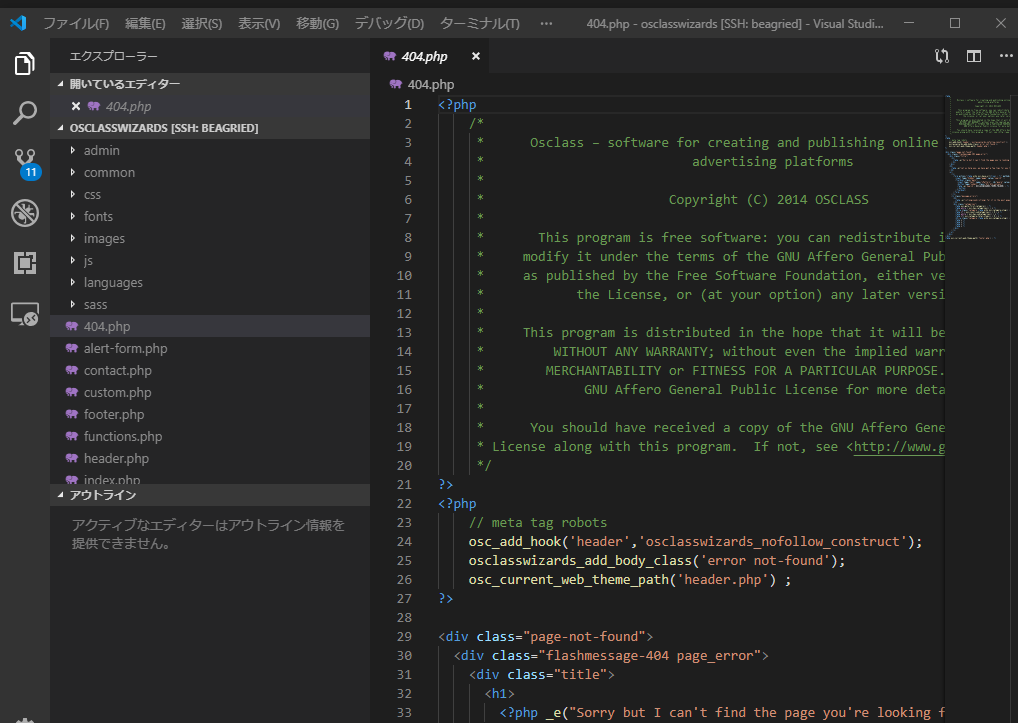The image size is (1018, 723).
Task: Open the ターミナル(T) menu
Action: click(480, 24)
